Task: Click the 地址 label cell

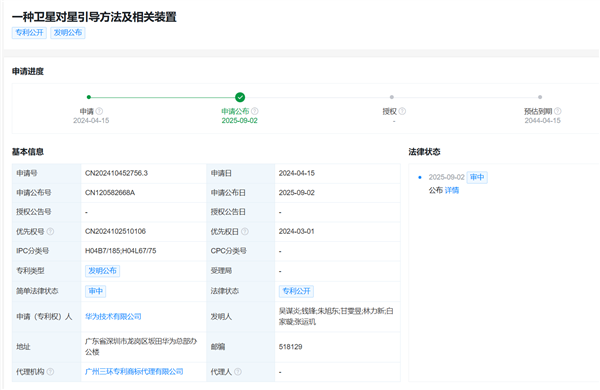Action: click(x=47, y=347)
